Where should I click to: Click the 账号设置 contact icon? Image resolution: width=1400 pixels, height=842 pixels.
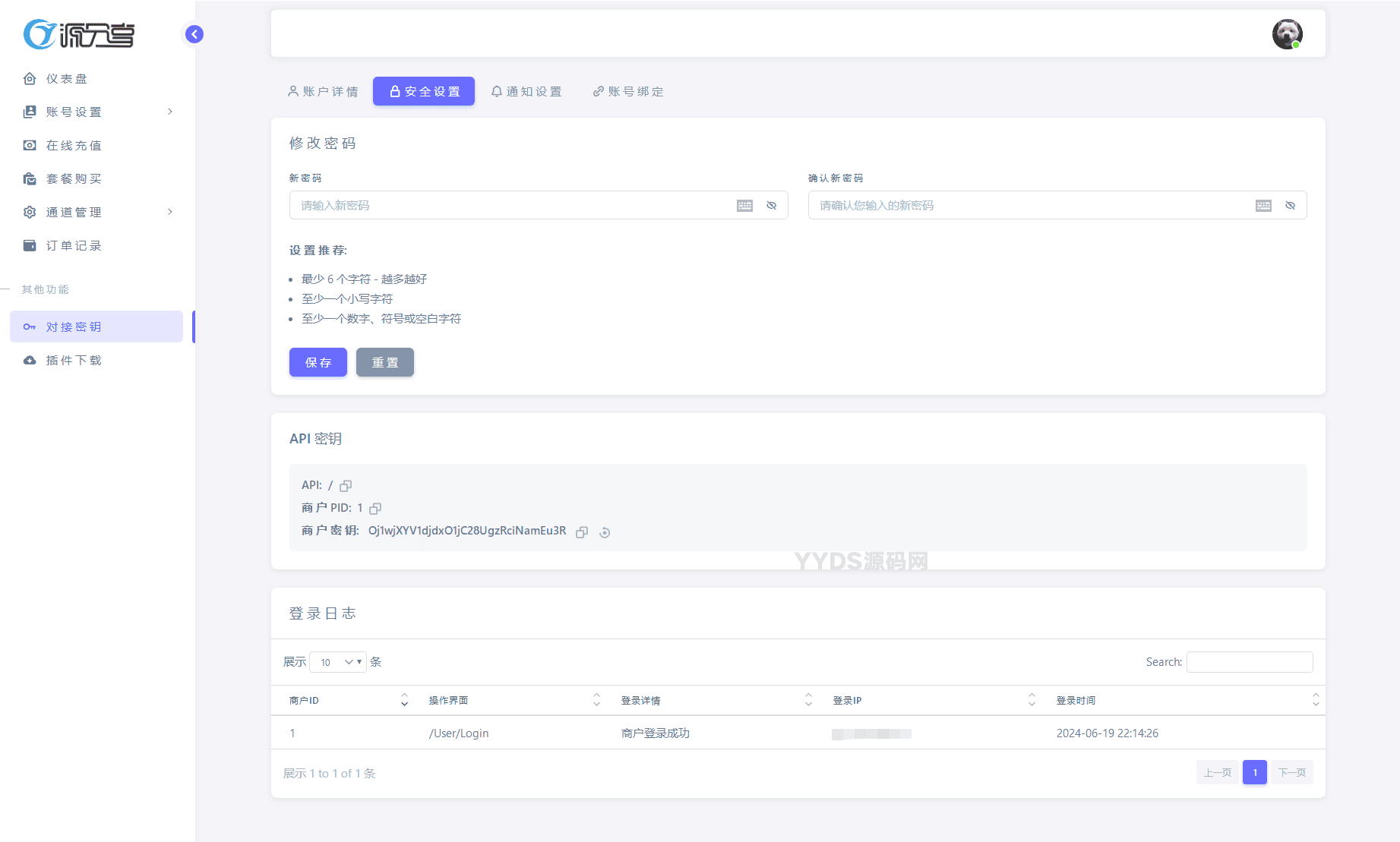[30, 112]
